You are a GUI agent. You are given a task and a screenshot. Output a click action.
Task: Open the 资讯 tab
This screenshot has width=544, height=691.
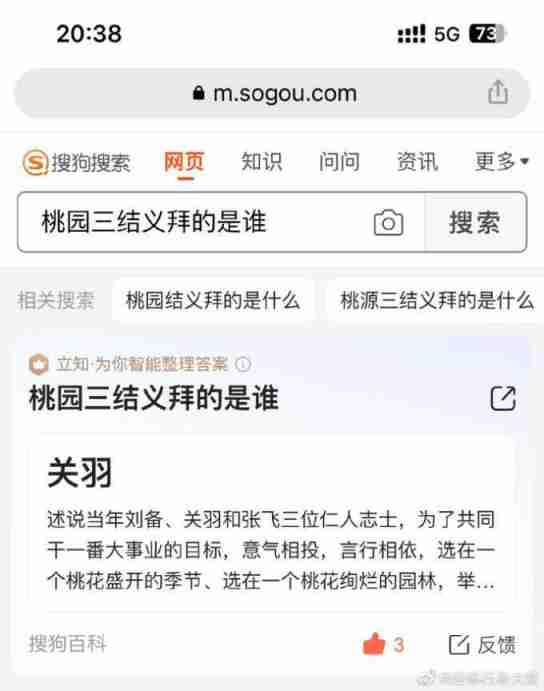coord(417,161)
